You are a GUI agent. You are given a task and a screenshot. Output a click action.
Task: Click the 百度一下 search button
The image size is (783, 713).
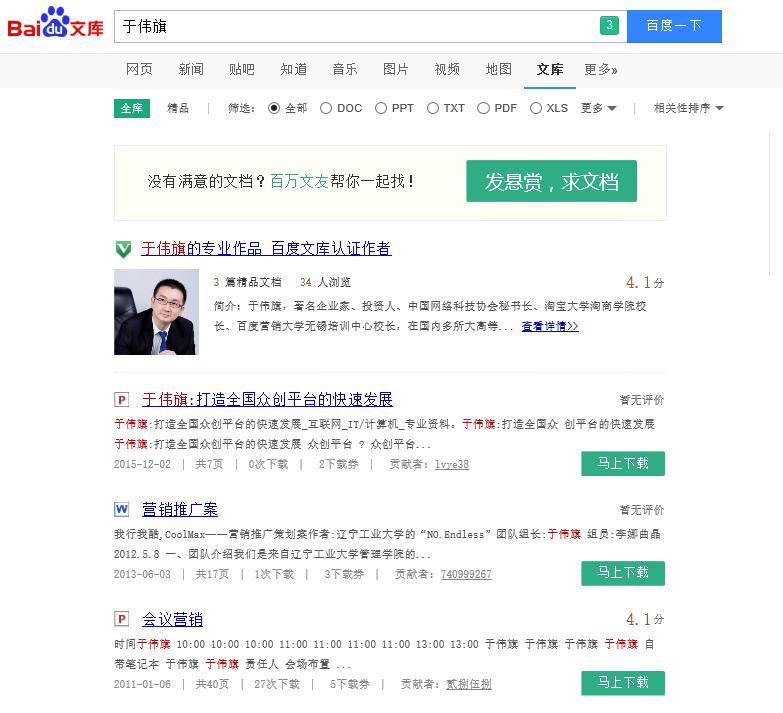tap(674, 26)
